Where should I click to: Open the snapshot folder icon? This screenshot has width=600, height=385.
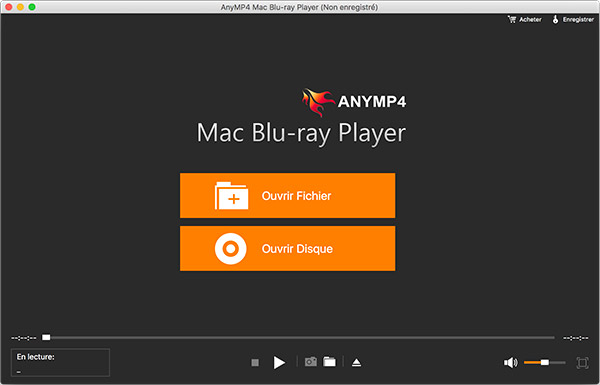pos(329,362)
